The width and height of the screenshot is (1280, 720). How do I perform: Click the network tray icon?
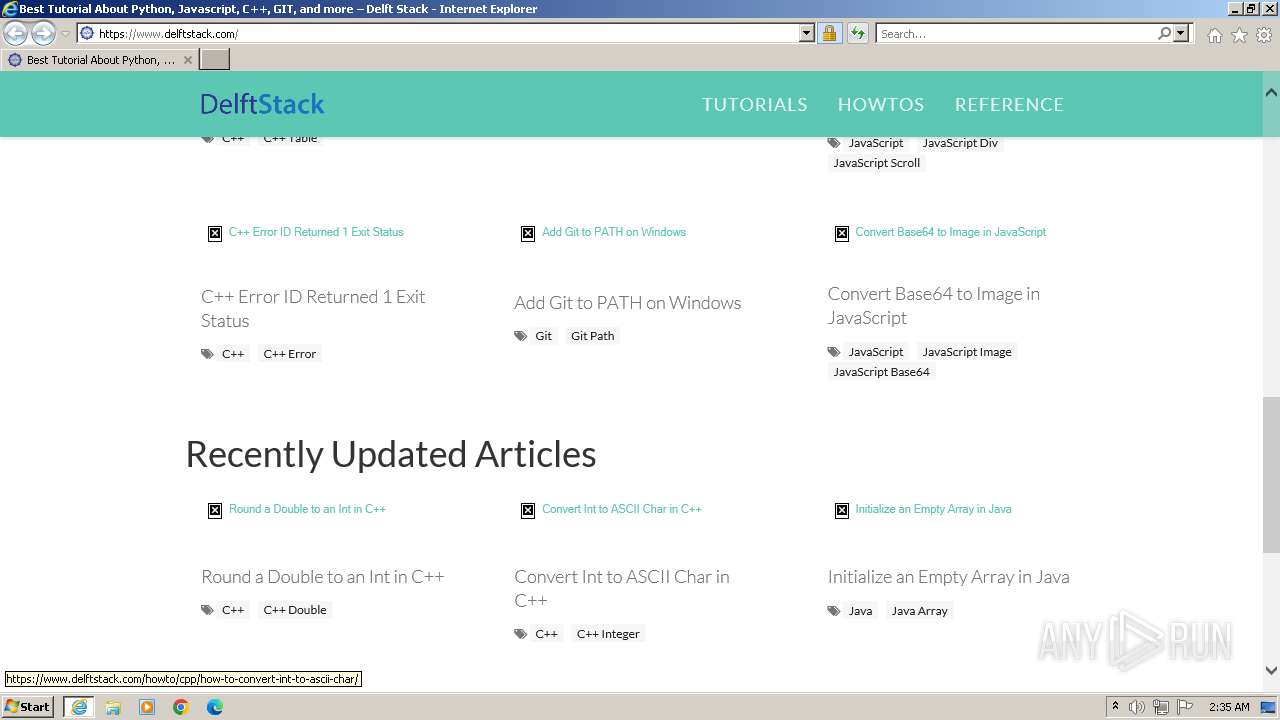click(1161, 707)
